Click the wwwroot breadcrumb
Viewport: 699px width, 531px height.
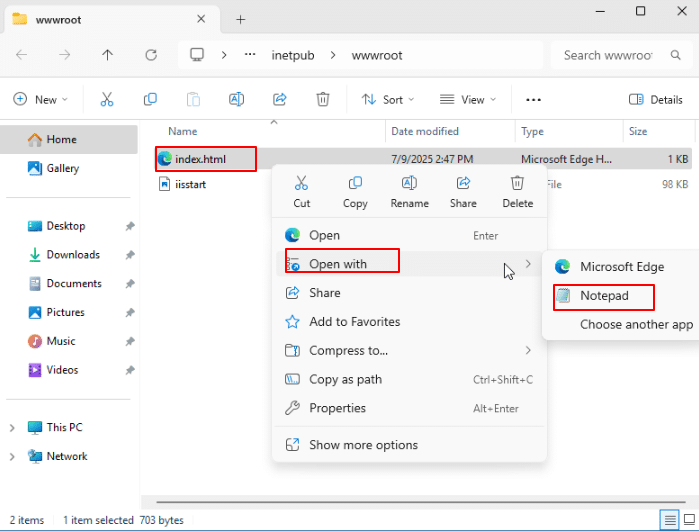pos(377,55)
